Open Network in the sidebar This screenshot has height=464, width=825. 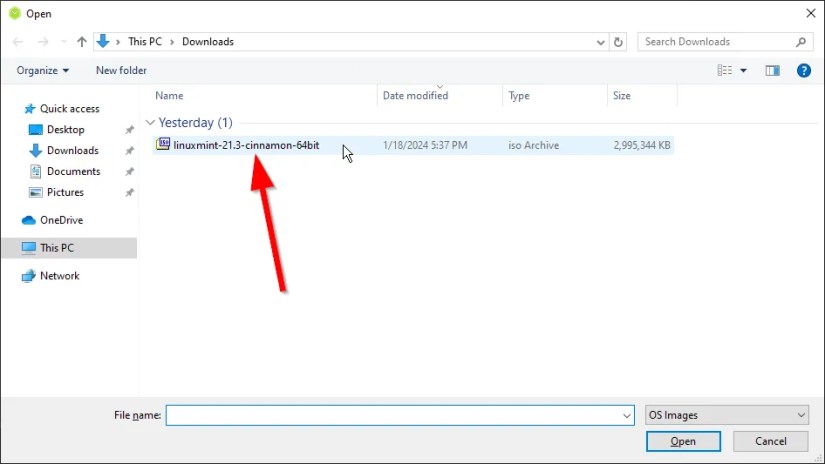[x=59, y=276]
